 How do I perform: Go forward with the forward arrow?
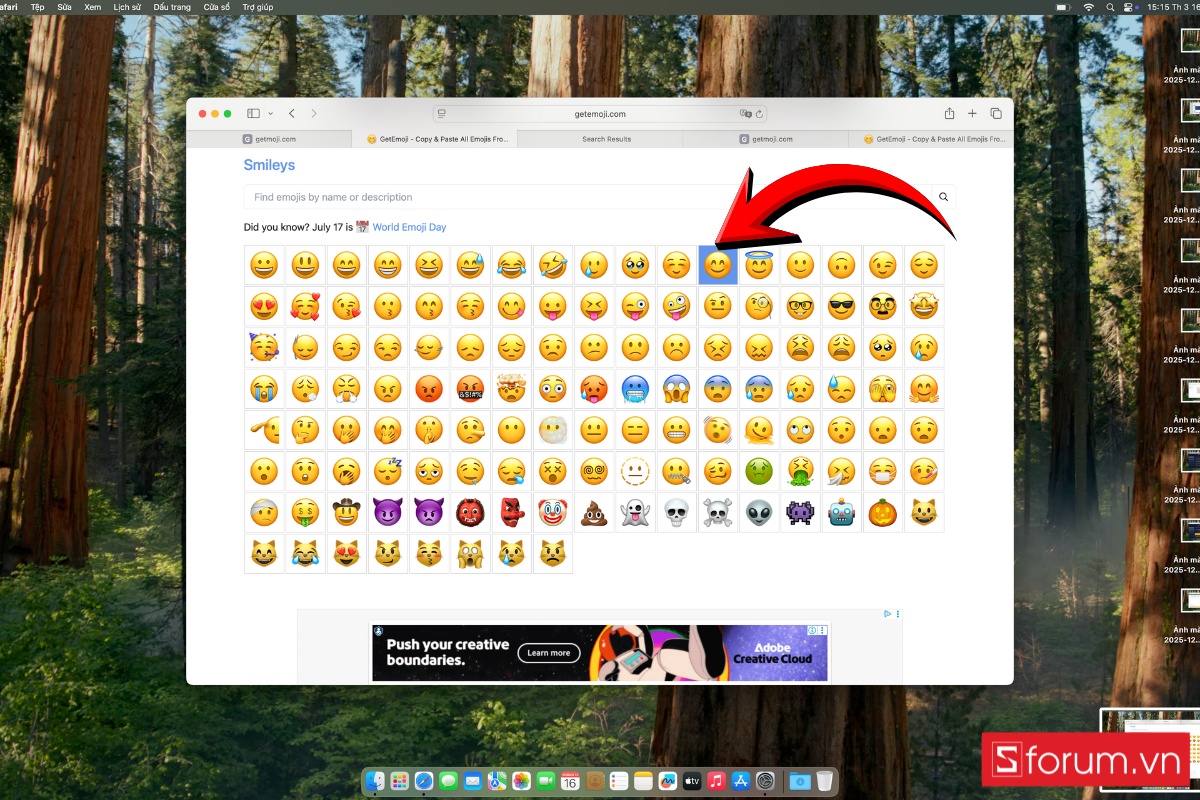click(x=314, y=113)
